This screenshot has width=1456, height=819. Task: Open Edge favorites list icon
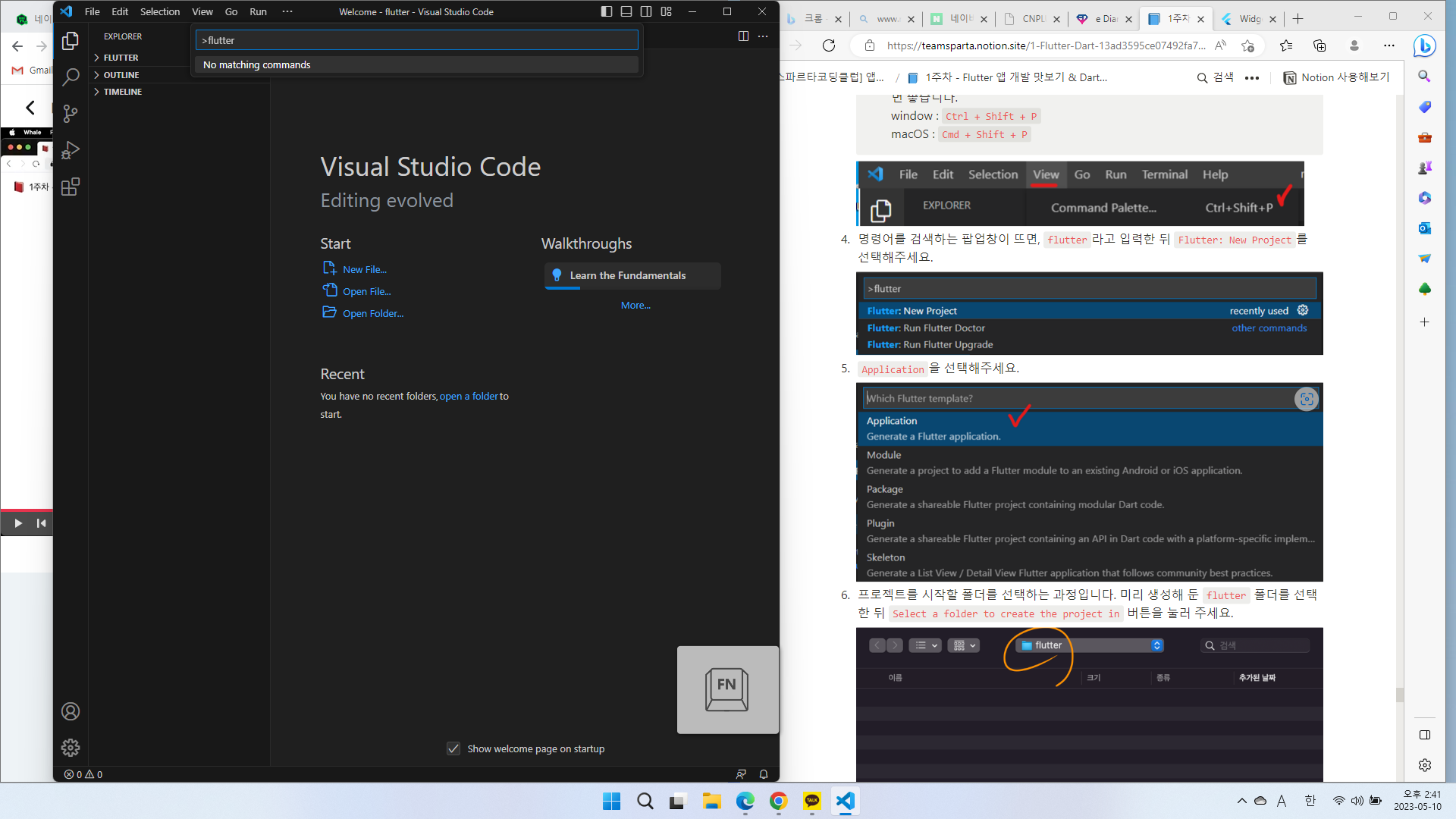pos(1286,45)
